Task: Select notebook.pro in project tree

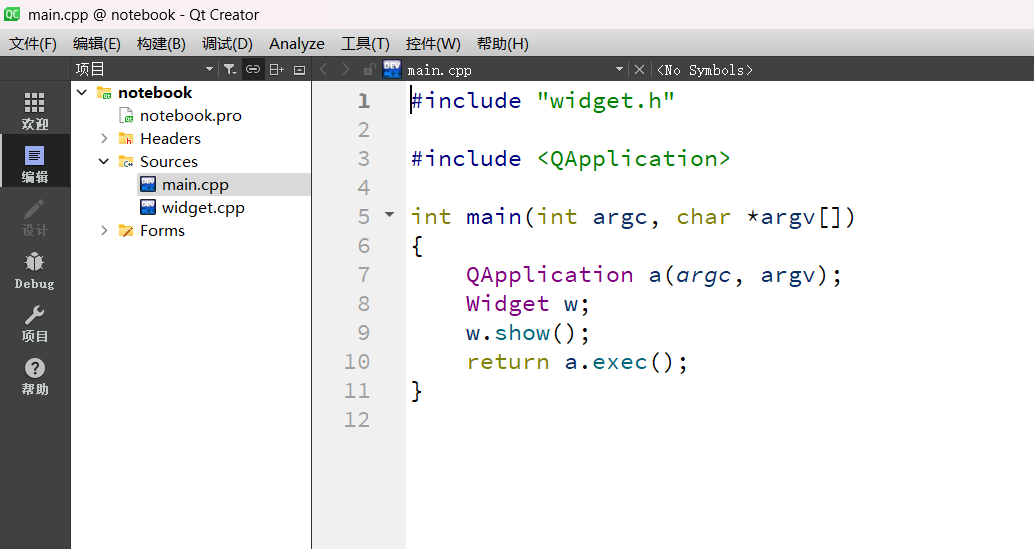Action: [x=191, y=116]
